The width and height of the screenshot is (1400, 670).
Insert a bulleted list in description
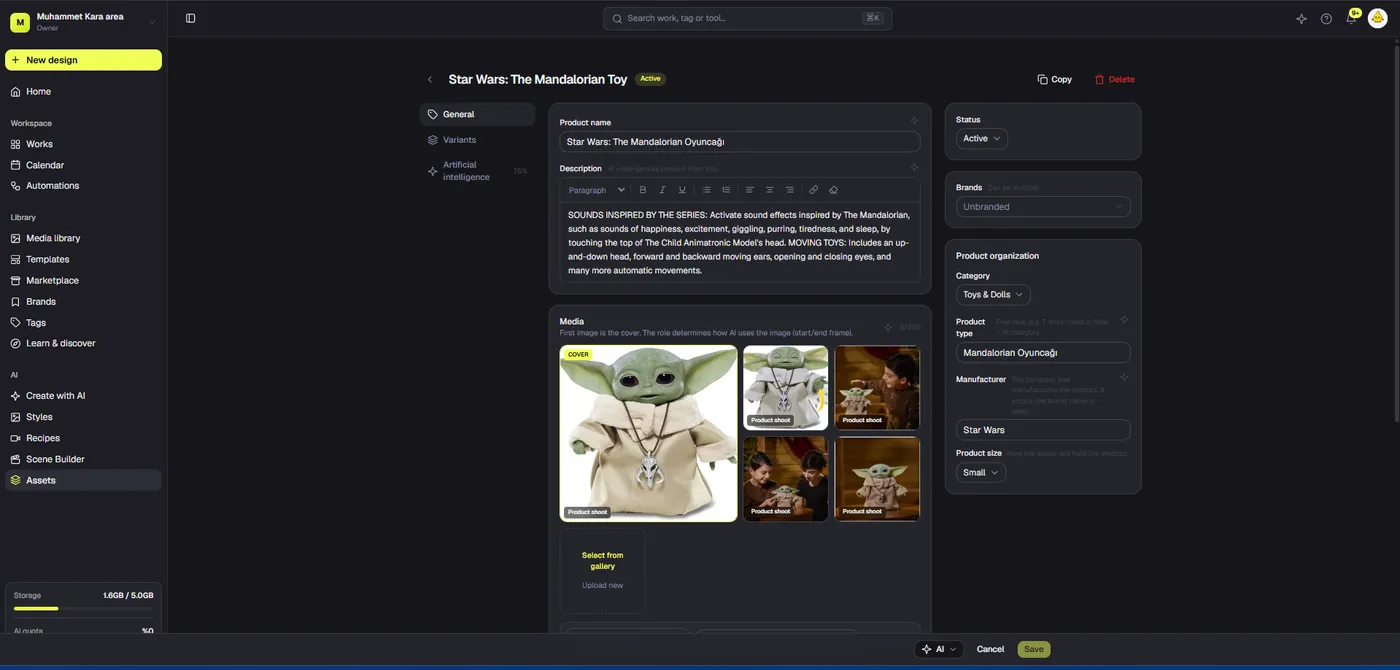tap(706, 190)
